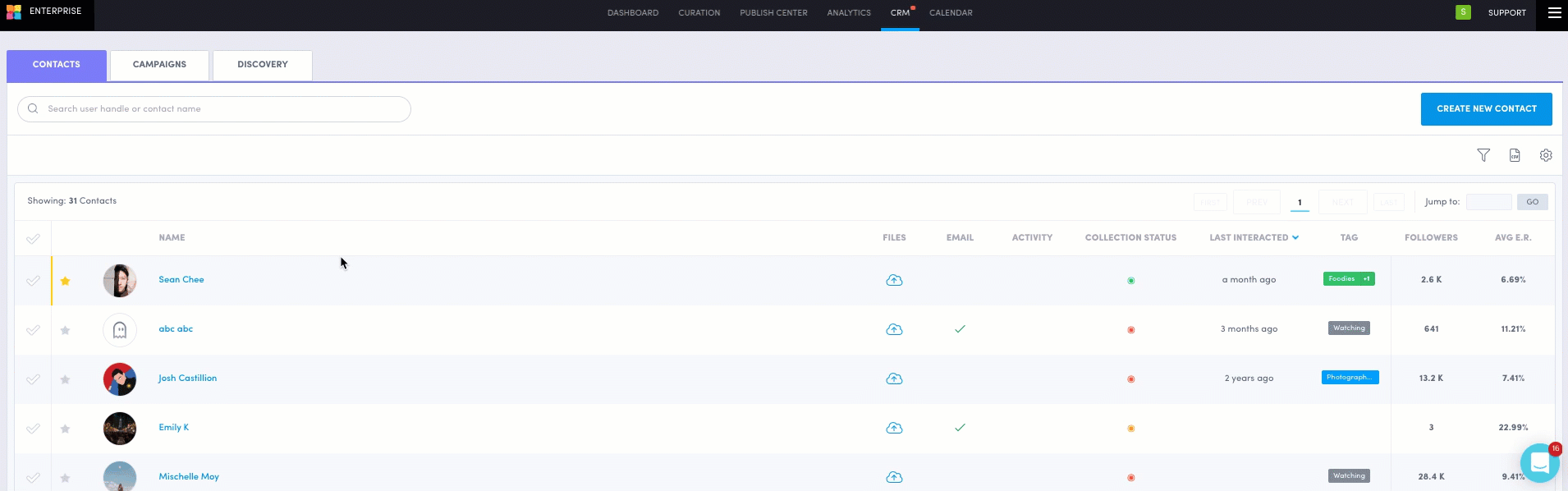
Task: Open the green S account menu
Action: pyautogui.click(x=1463, y=12)
